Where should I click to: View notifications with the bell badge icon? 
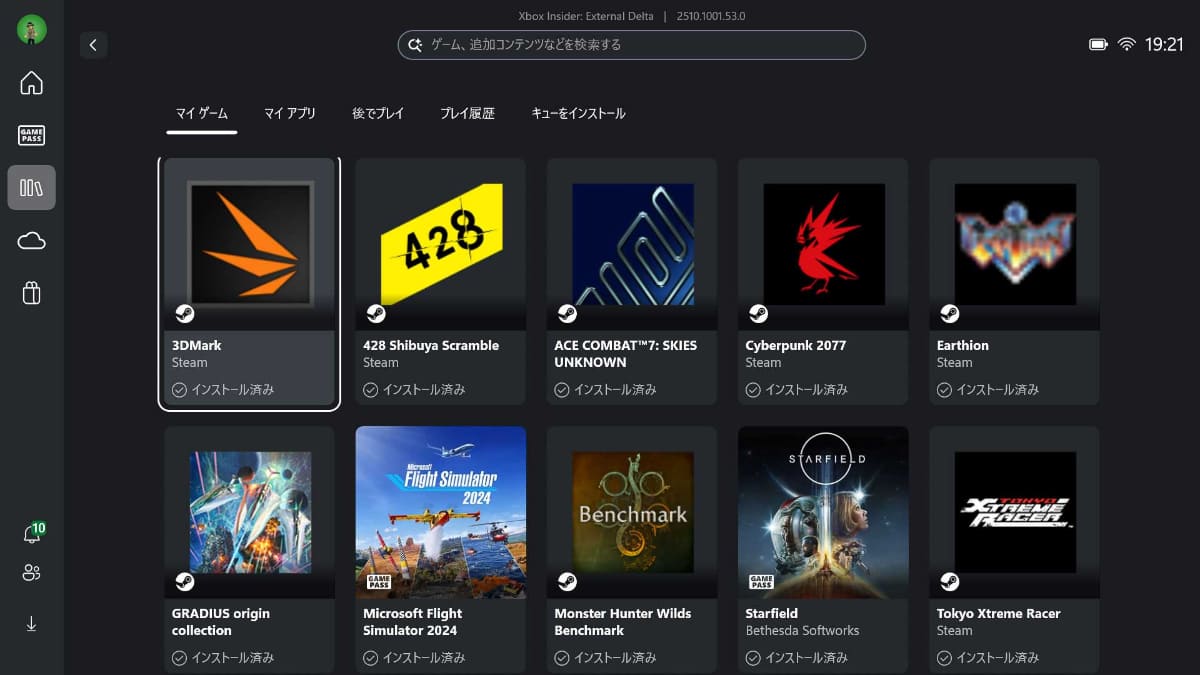[x=31, y=533]
